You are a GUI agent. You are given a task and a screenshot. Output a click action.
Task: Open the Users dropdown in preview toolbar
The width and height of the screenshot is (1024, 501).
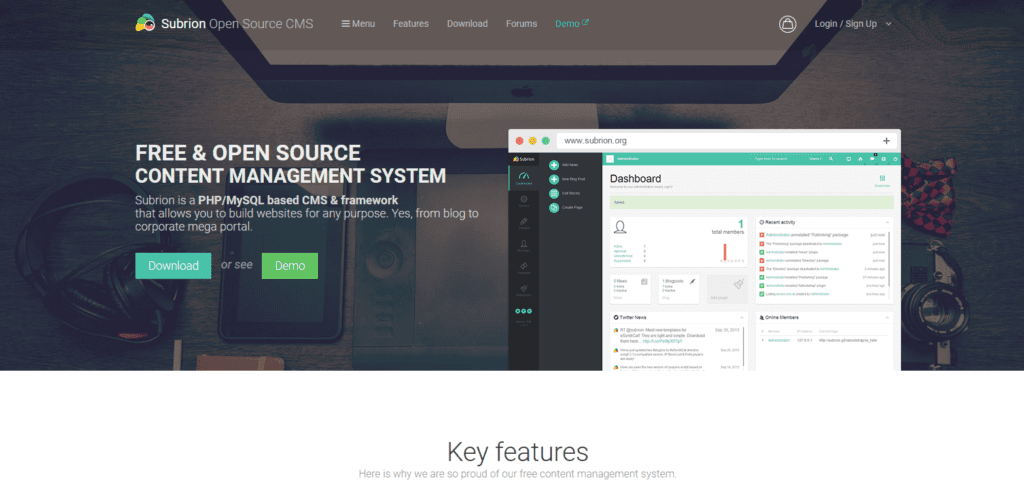816,159
